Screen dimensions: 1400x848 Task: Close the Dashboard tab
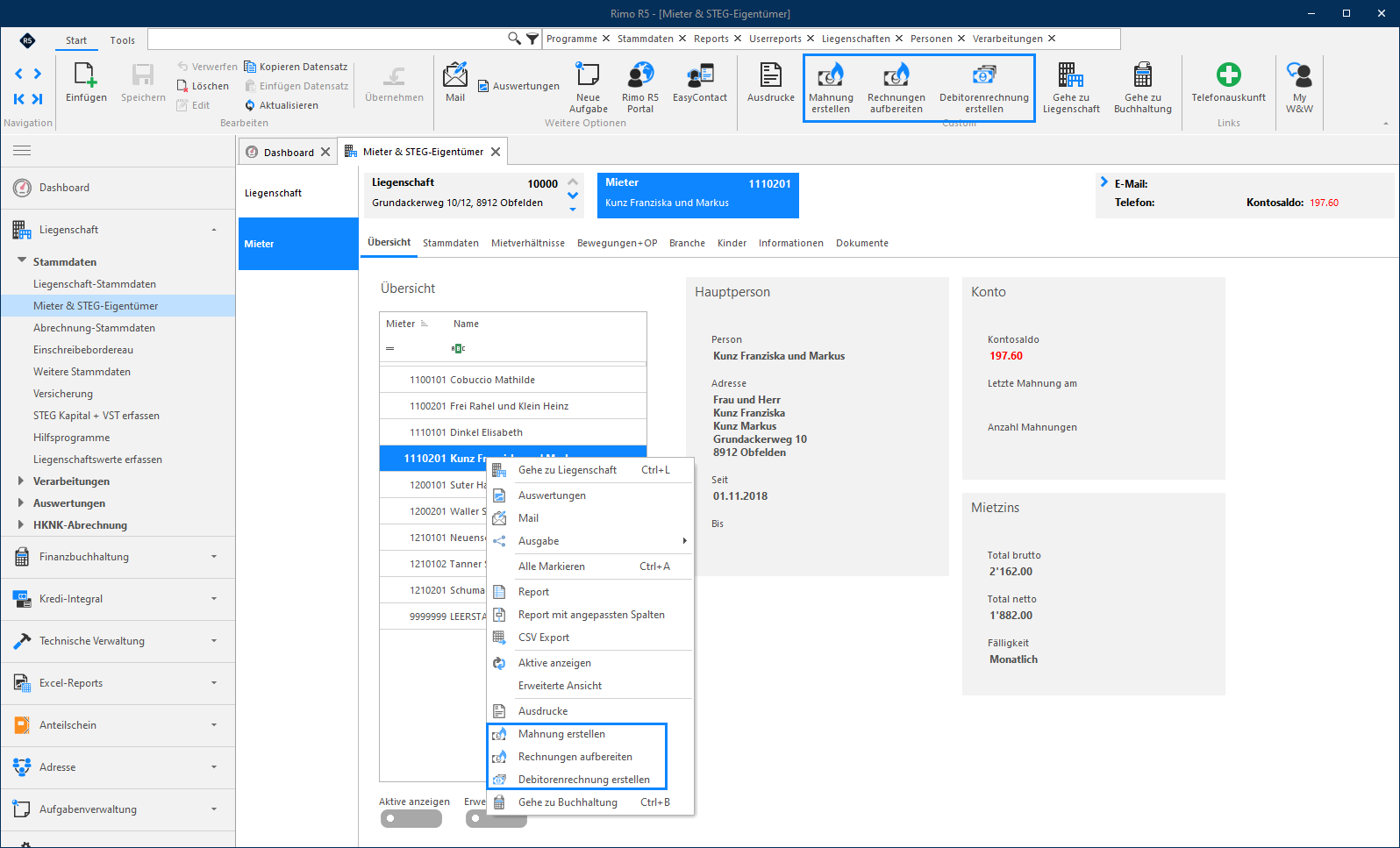[x=325, y=152]
